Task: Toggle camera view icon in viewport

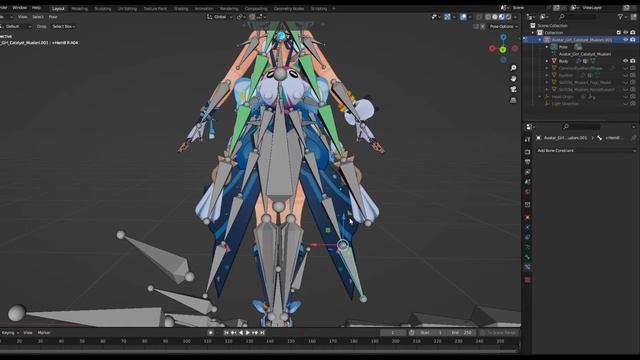Action: pyautogui.click(x=513, y=89)
